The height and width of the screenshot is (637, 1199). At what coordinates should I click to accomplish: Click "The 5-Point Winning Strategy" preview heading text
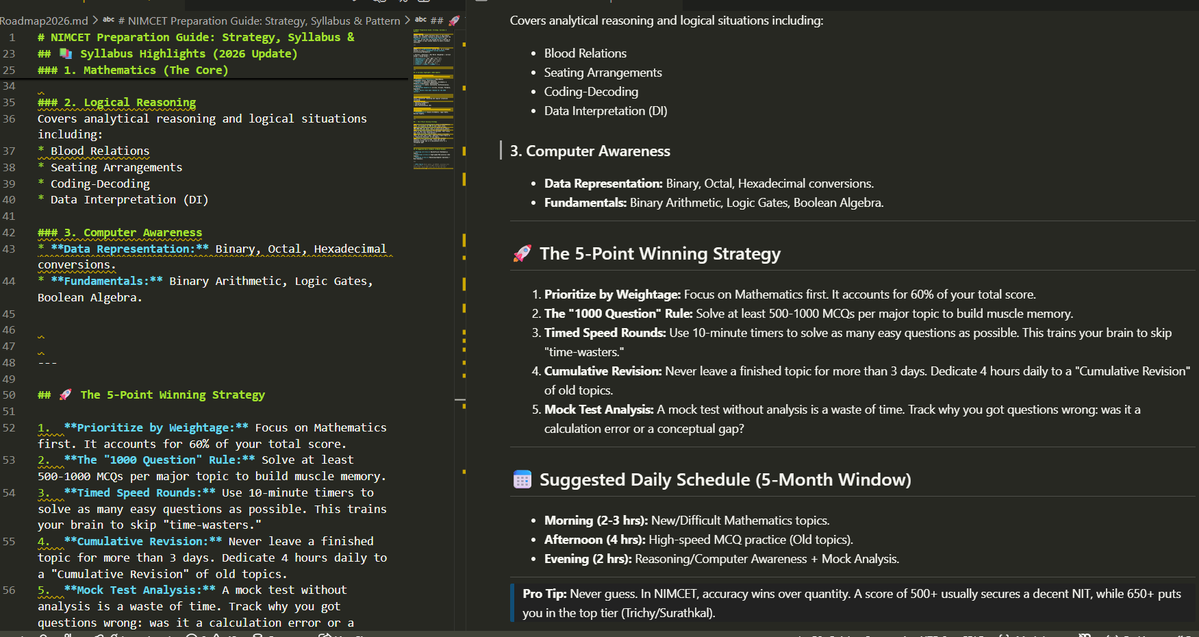coord(660,254)
